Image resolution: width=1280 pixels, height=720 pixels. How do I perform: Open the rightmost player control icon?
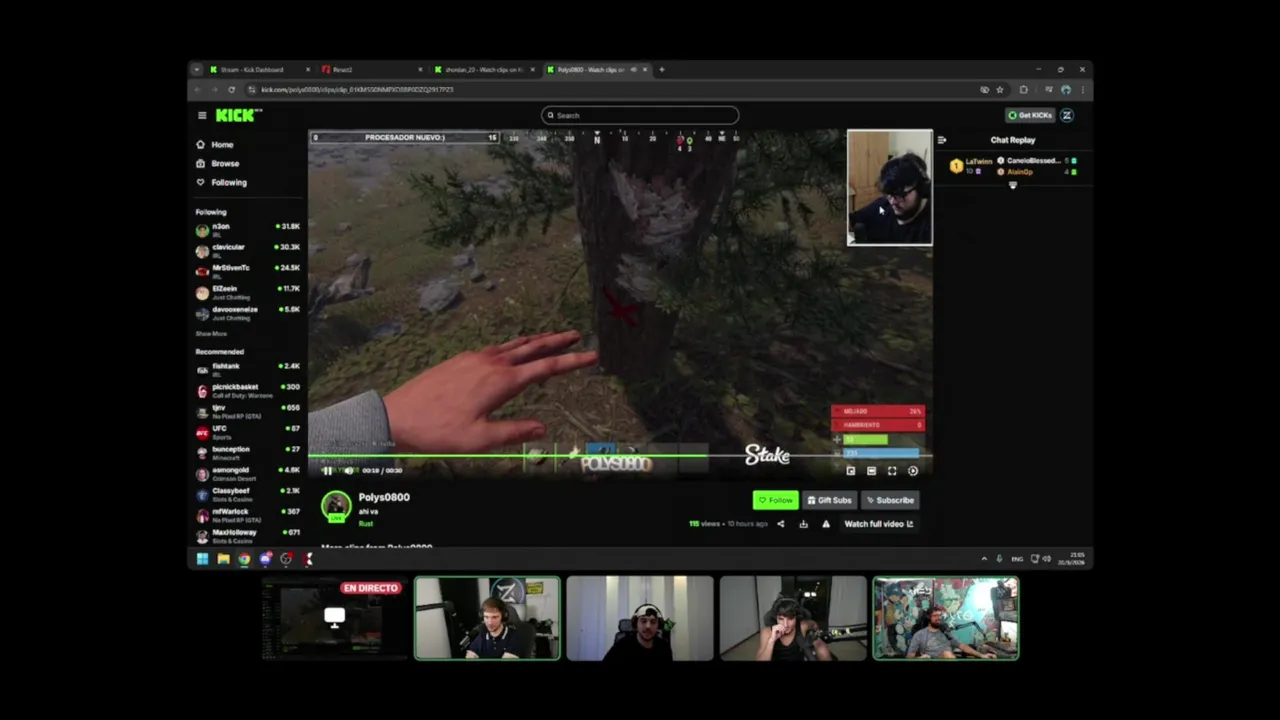pyautogui.click(x=913, y=471)
